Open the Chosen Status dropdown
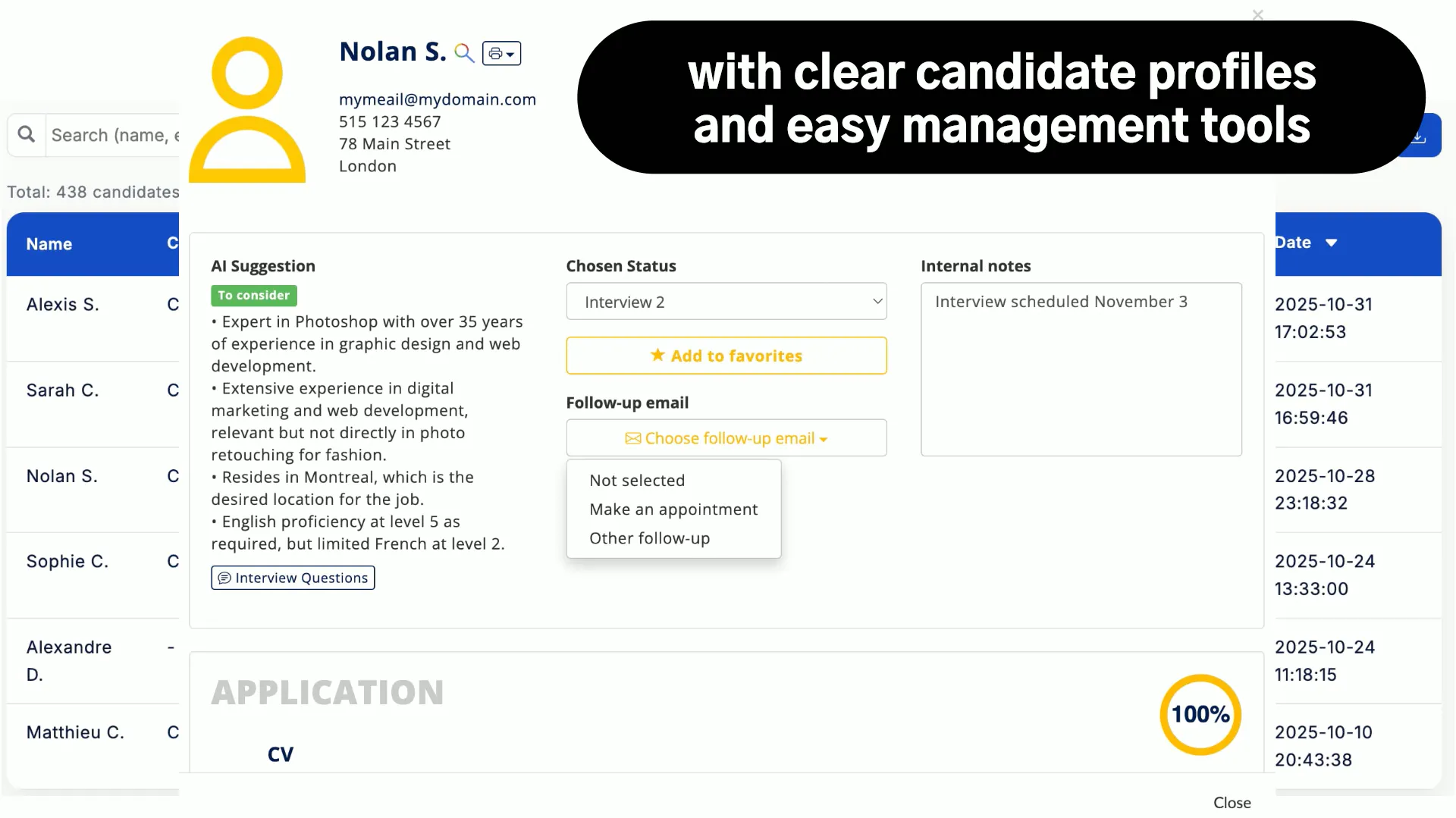 coord(726,302)
